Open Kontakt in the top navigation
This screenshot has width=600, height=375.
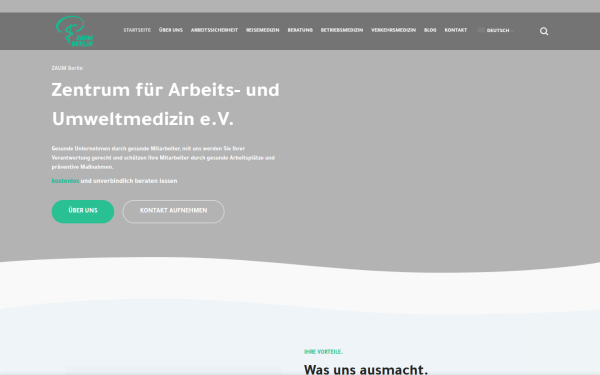coord(456,30)
